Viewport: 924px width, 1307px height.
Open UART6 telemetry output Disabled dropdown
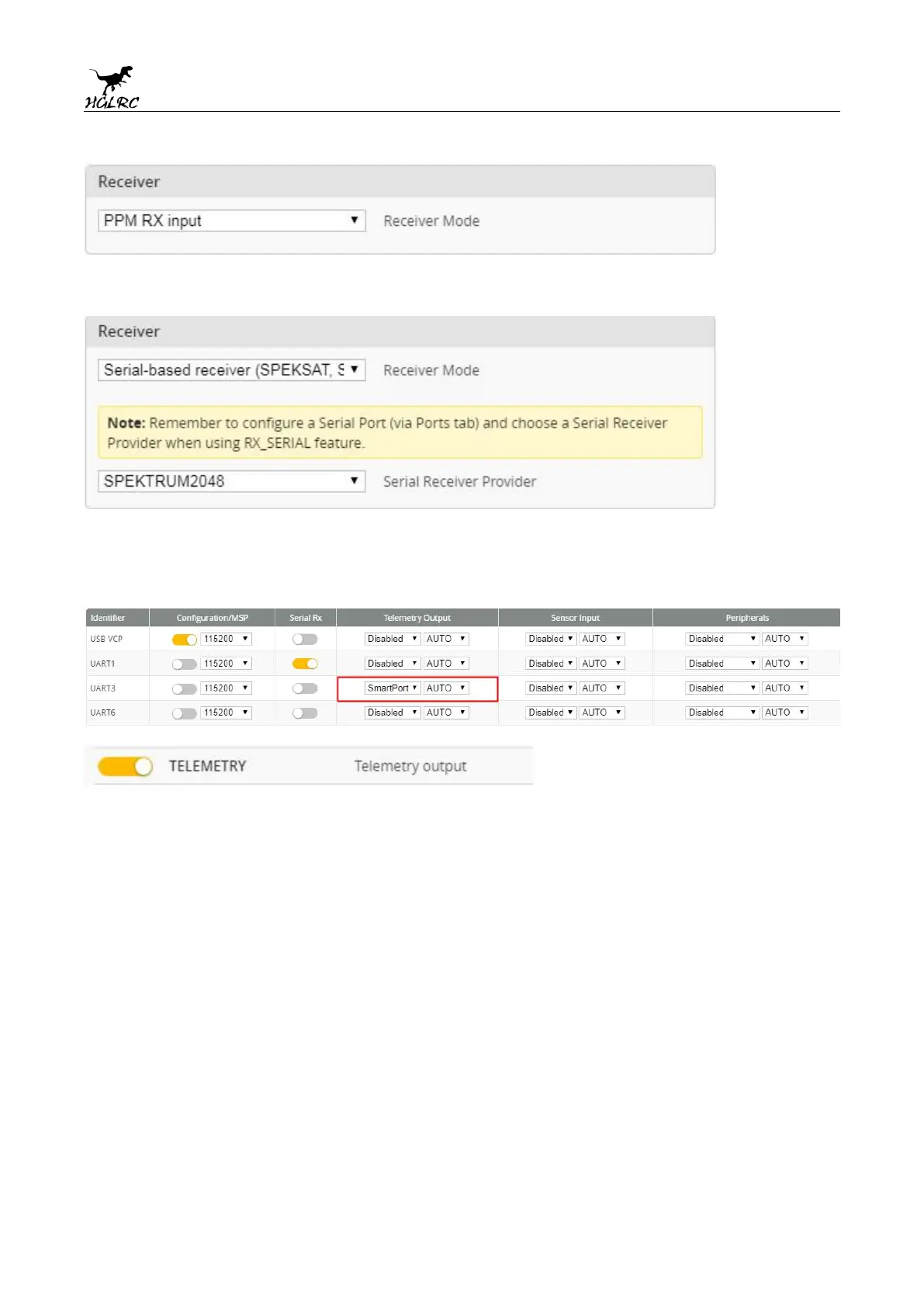click(393, 712)
